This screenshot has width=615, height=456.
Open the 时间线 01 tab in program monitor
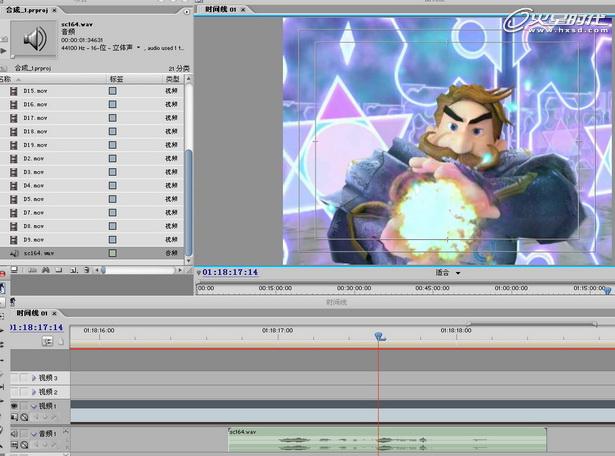(x=221, y=9)
